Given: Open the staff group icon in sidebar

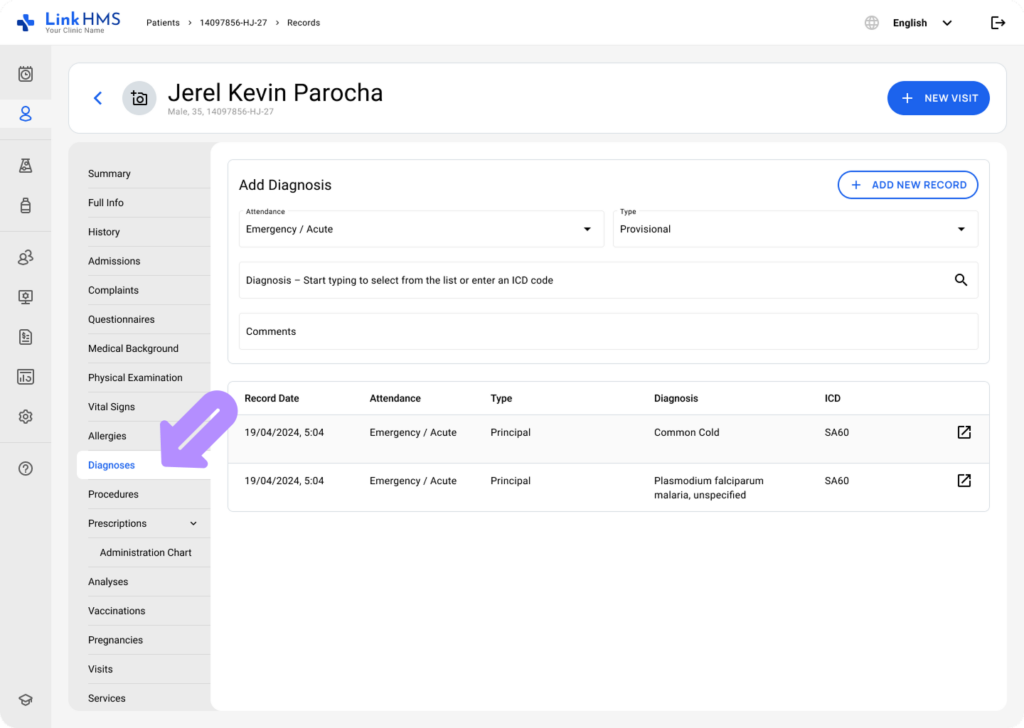Looking at the screenshot, I should [x=25, y=257].
